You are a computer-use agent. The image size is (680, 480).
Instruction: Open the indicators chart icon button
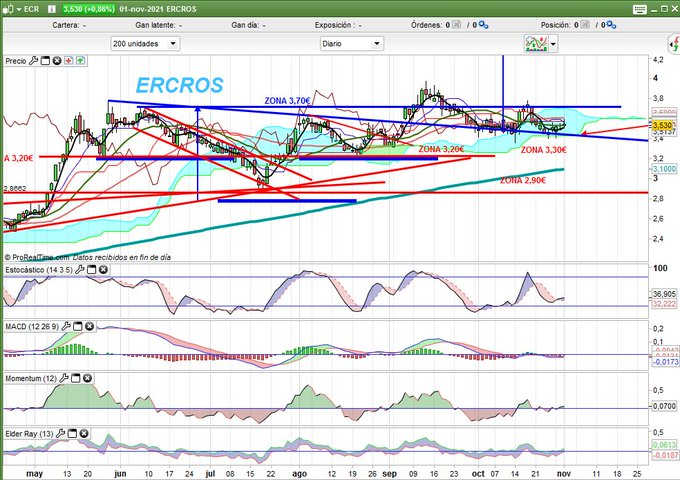tap(536, 44)
